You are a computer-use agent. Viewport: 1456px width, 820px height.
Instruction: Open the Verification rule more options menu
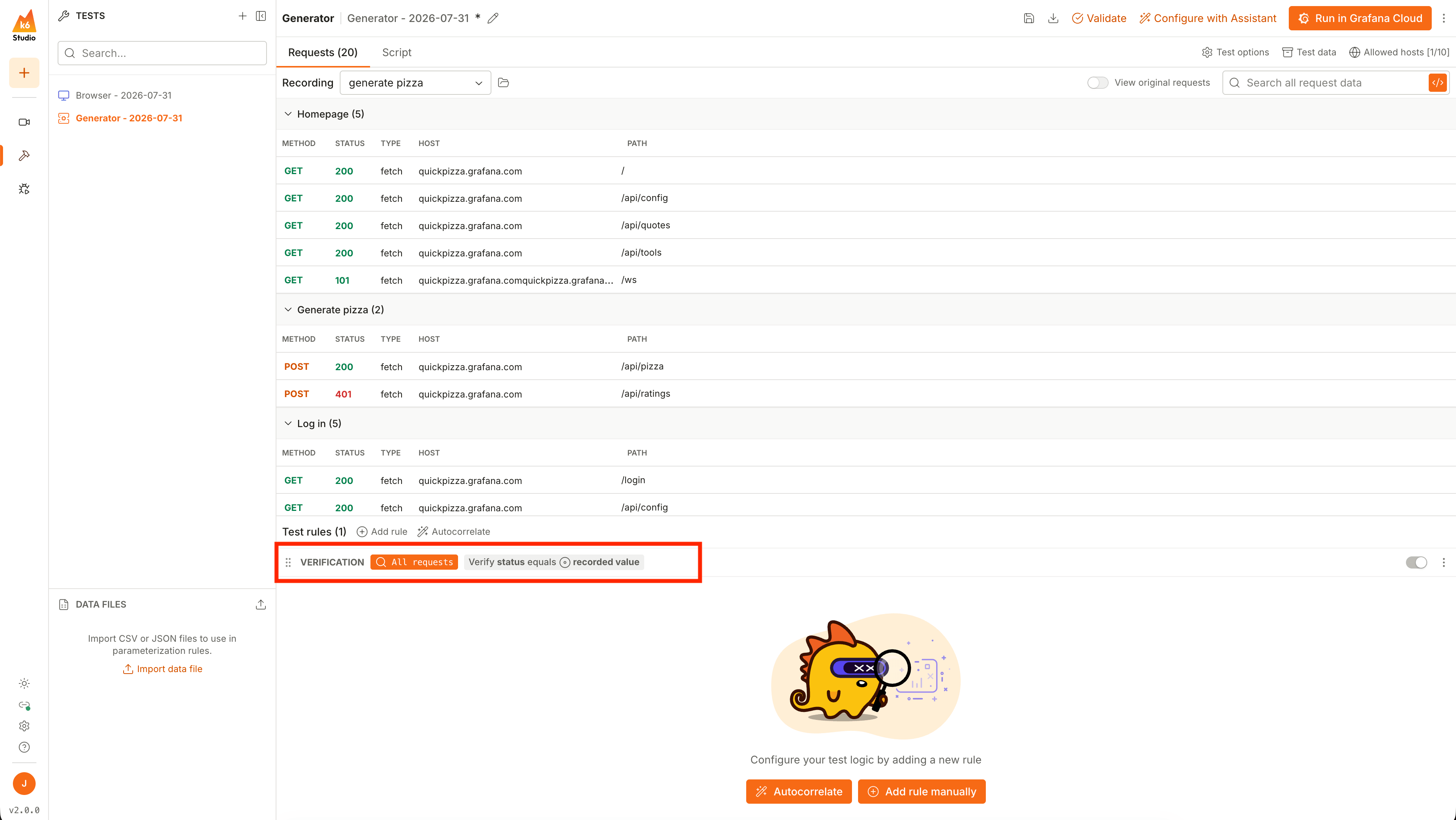pyautogui.click(x=1443, y=562)
